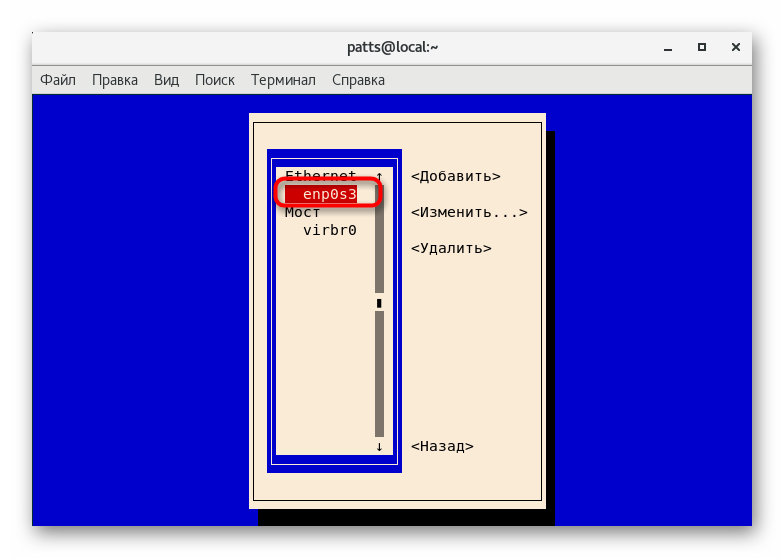Click the patts@local:~ window title

pos(392,48)
